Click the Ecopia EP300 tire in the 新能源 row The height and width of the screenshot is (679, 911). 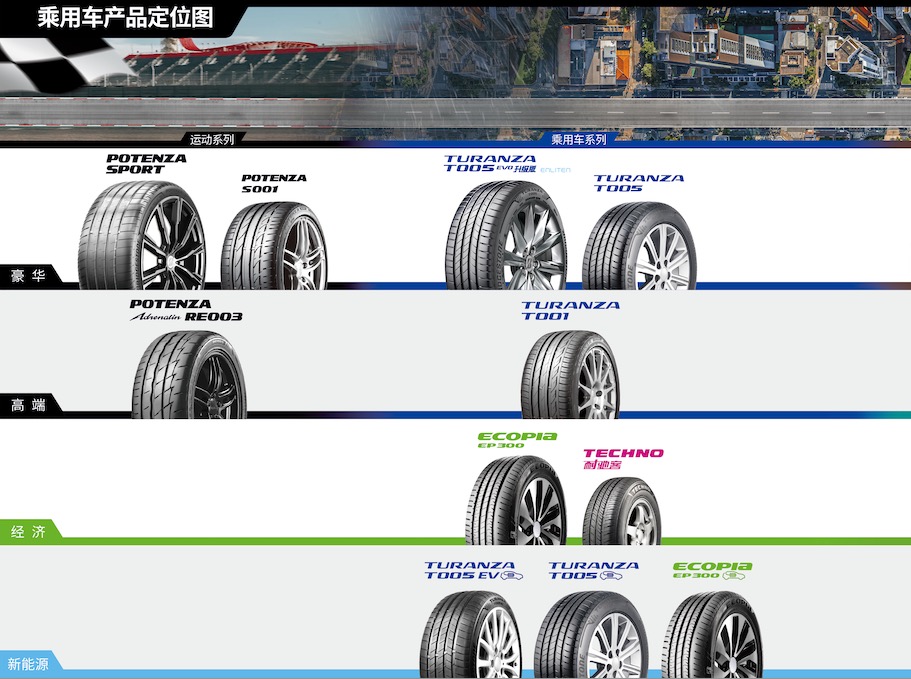coord(712,634)
